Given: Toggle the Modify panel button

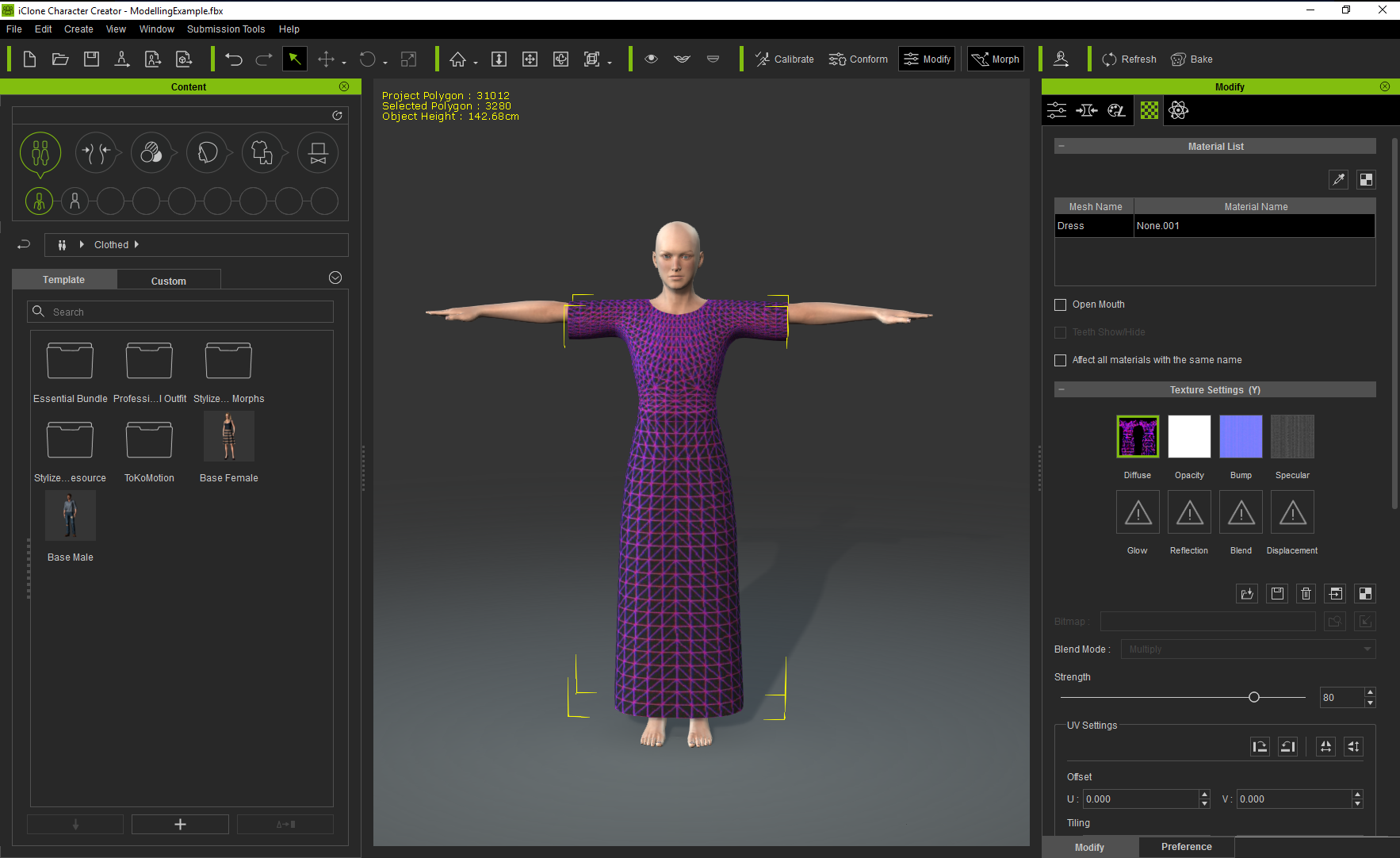Looking at the screenshot, I should coord(927,59).
